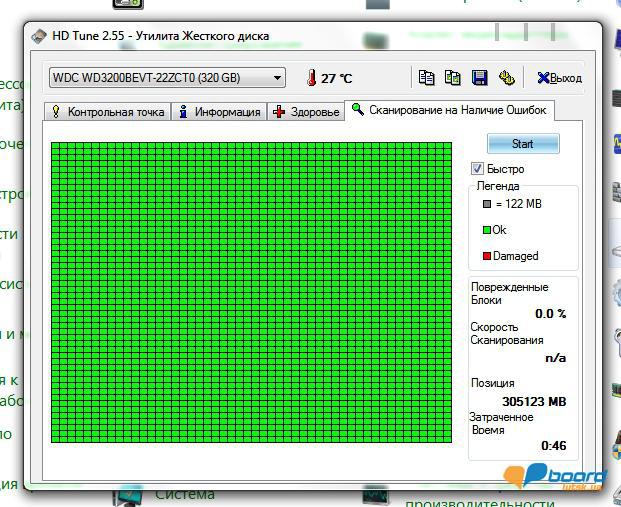Save screenshot using the floppy disk icon
This screenshot has width=621, height=507.
(479, 78)
